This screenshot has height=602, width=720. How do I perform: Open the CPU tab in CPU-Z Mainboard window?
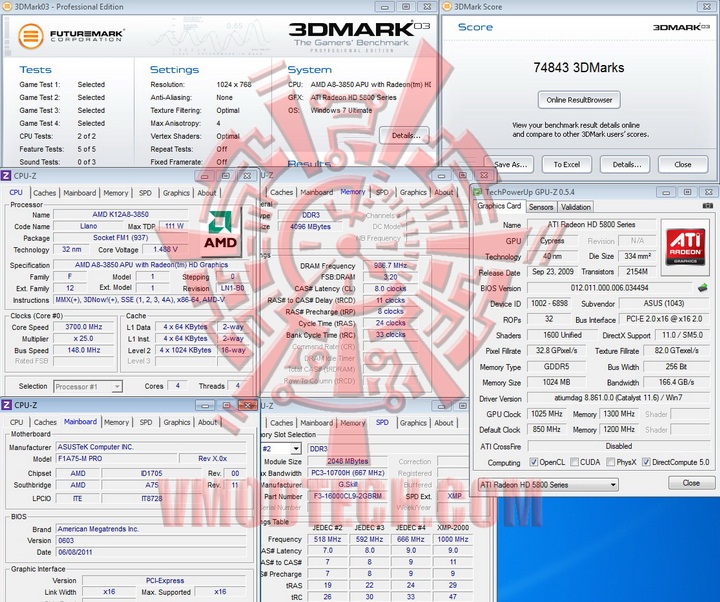17,422
